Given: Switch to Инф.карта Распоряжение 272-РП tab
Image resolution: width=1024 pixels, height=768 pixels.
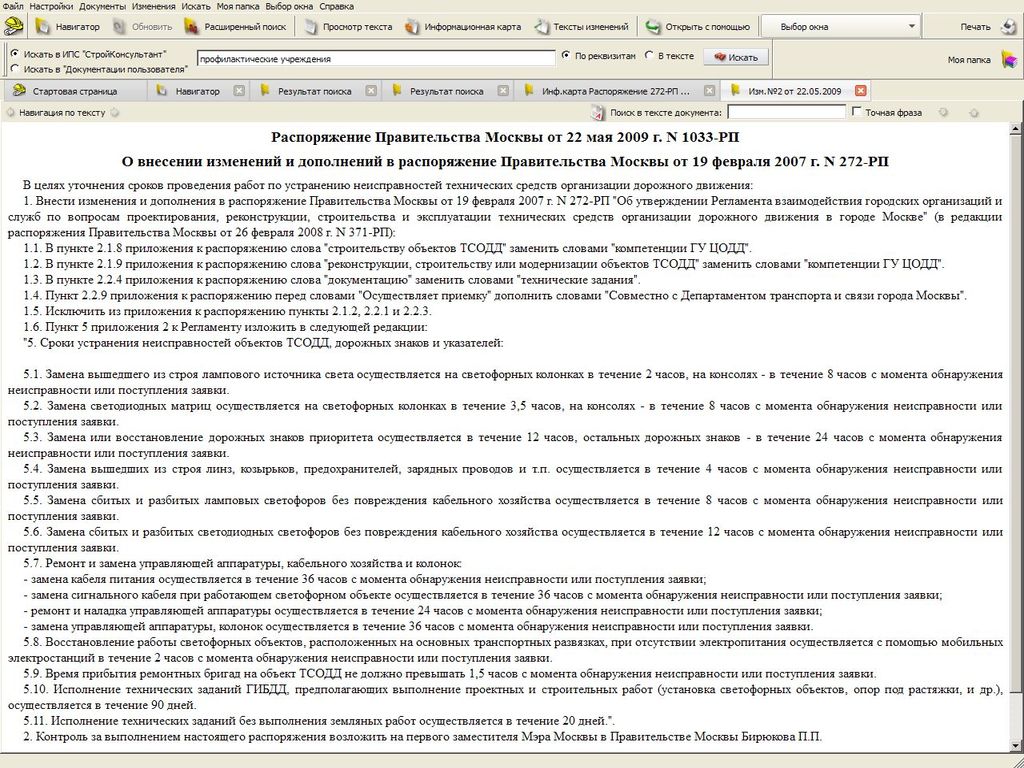Looking at the screenshot, I should 615,91.
